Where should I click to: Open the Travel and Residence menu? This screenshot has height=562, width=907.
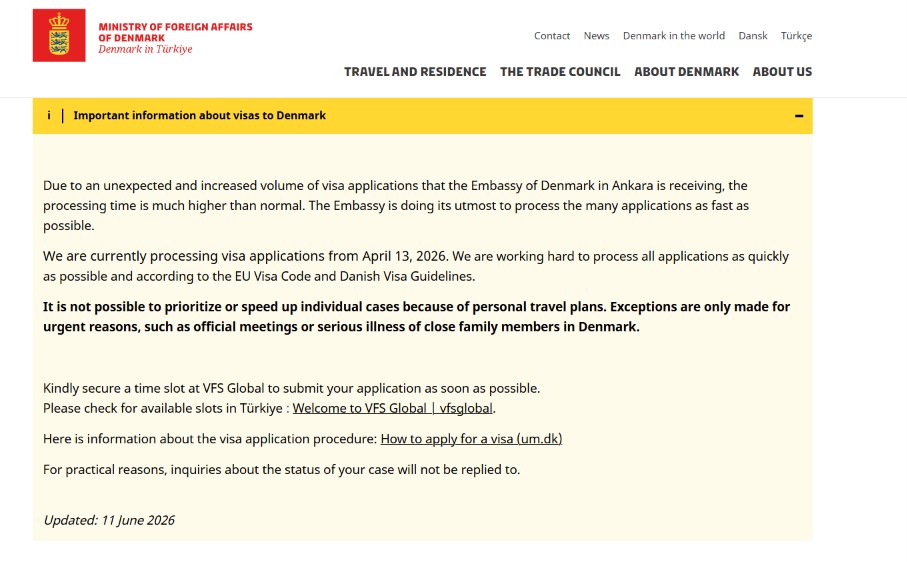[415, 72]
